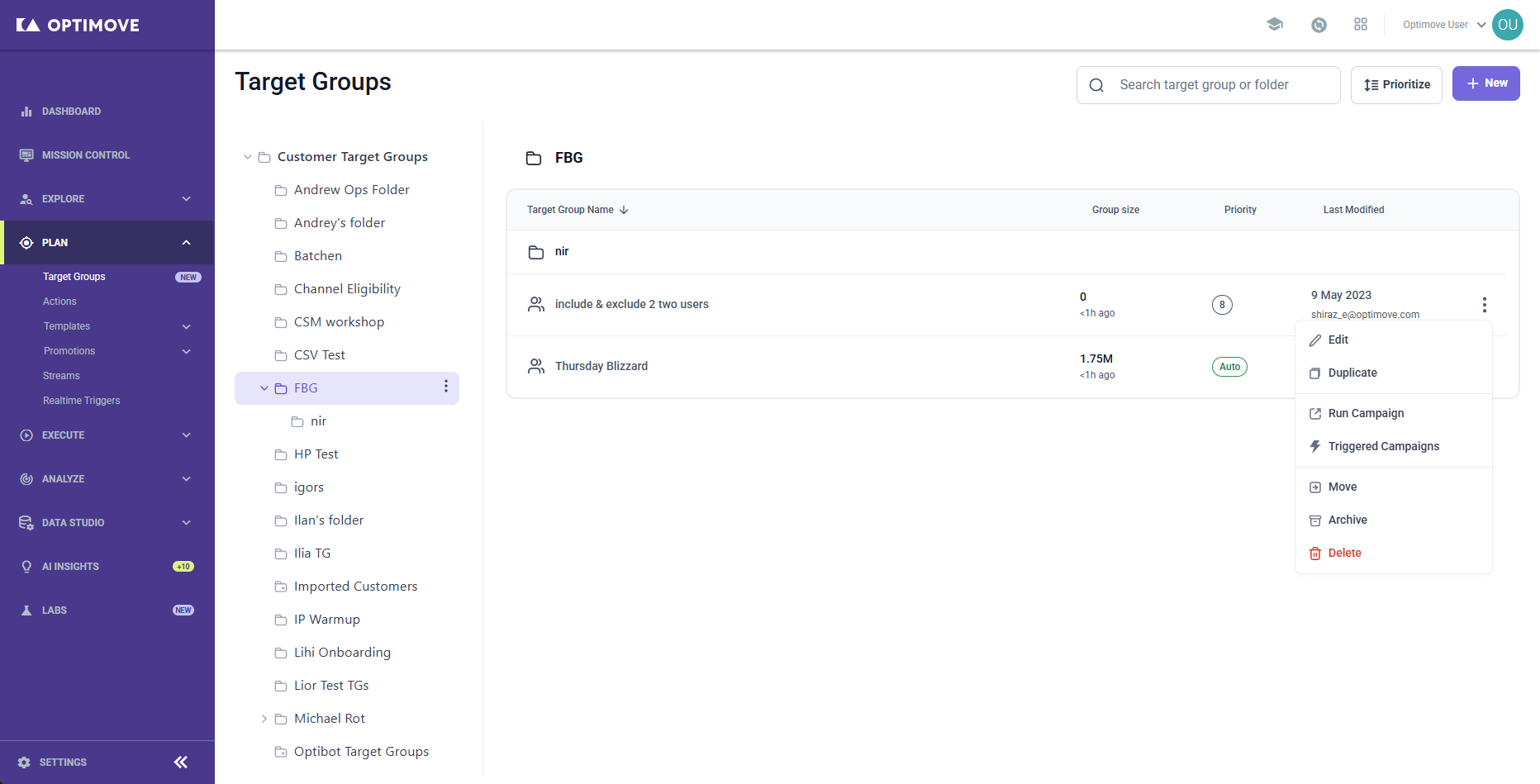Click the Triggered Campaigns lightning icon
The image size is (1540, 784).
(x=1315, y=447)
